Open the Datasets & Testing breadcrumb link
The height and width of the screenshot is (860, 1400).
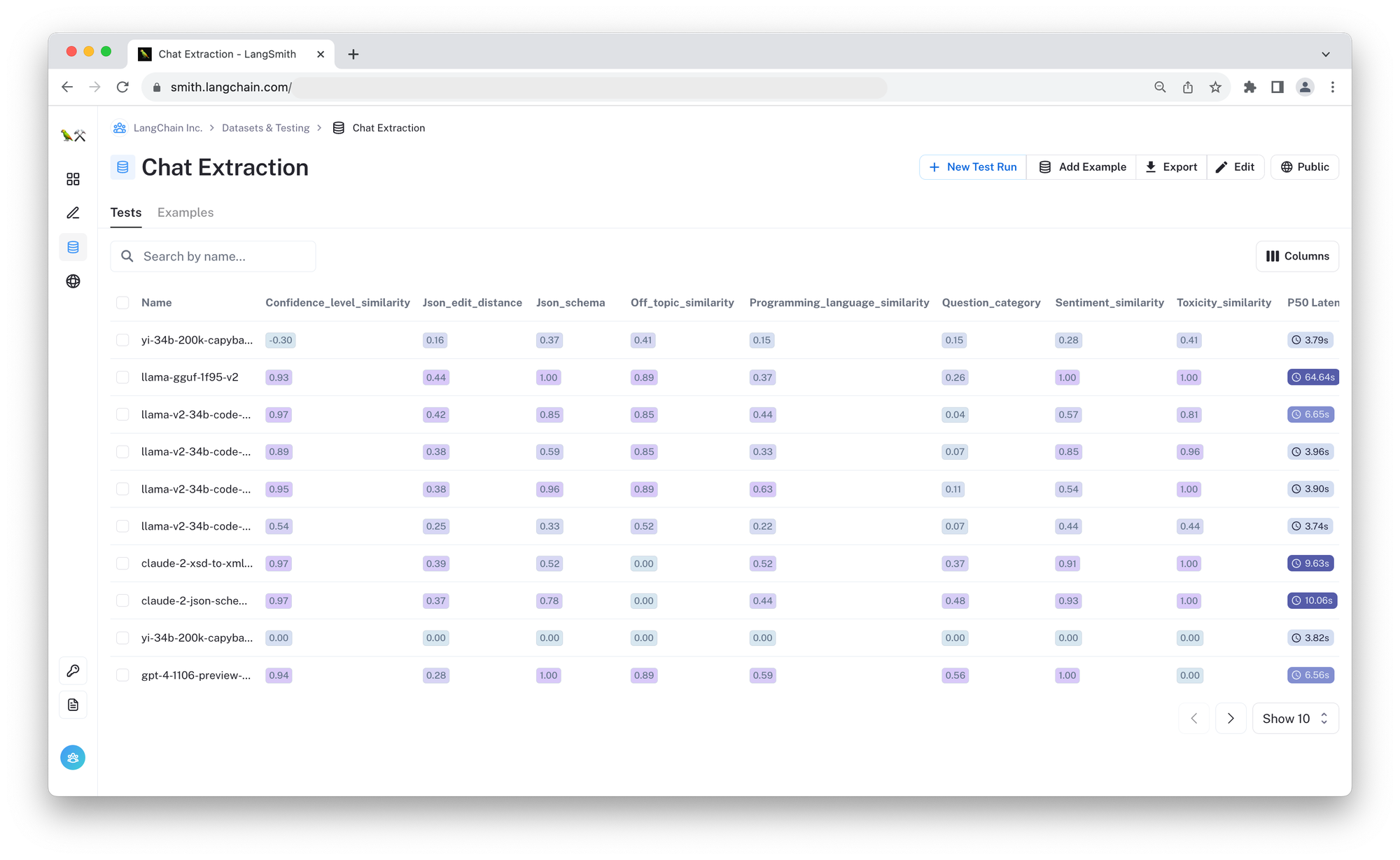pos(265,128)
